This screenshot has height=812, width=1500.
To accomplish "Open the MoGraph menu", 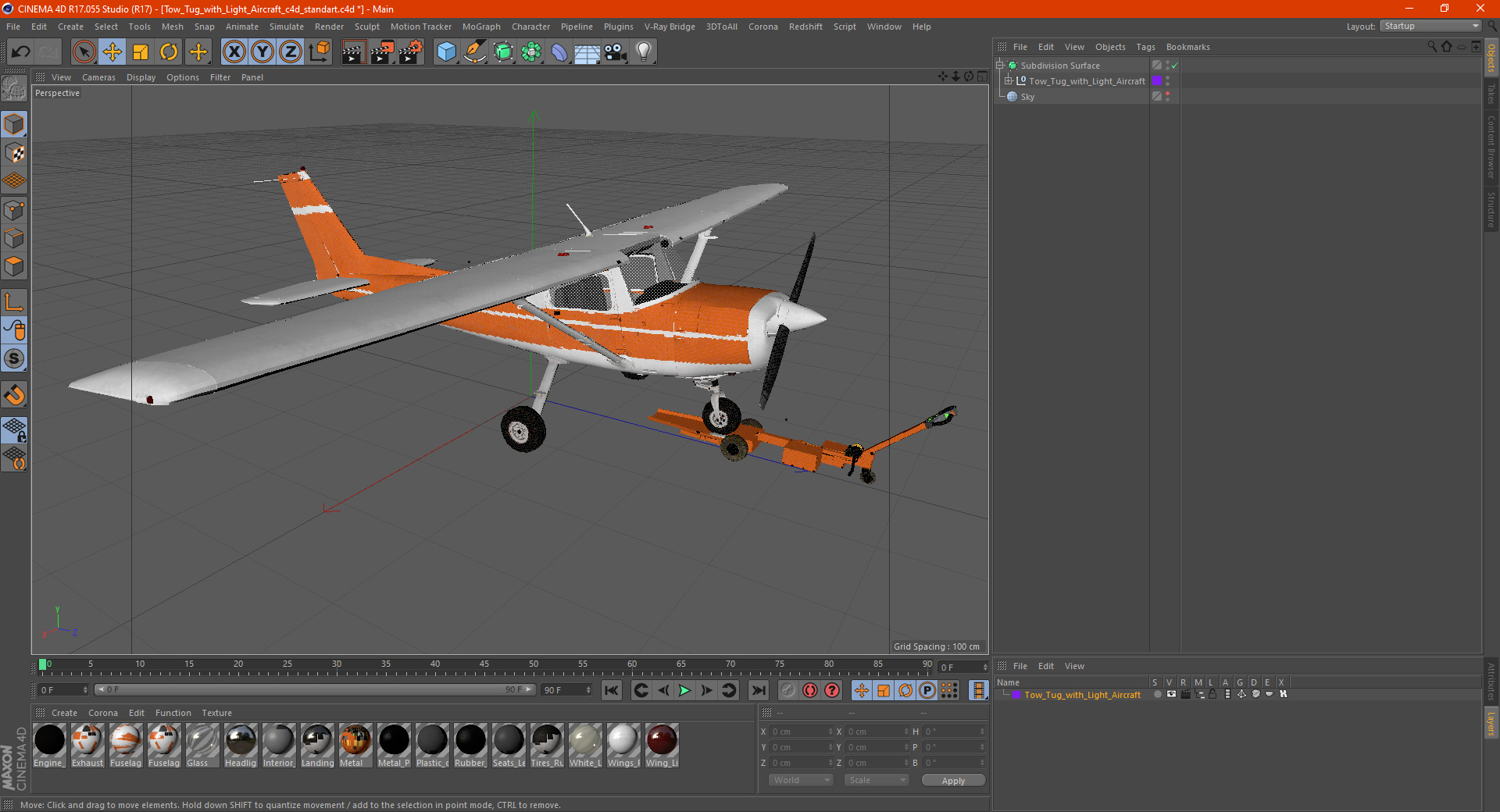I will click(481, 27).
